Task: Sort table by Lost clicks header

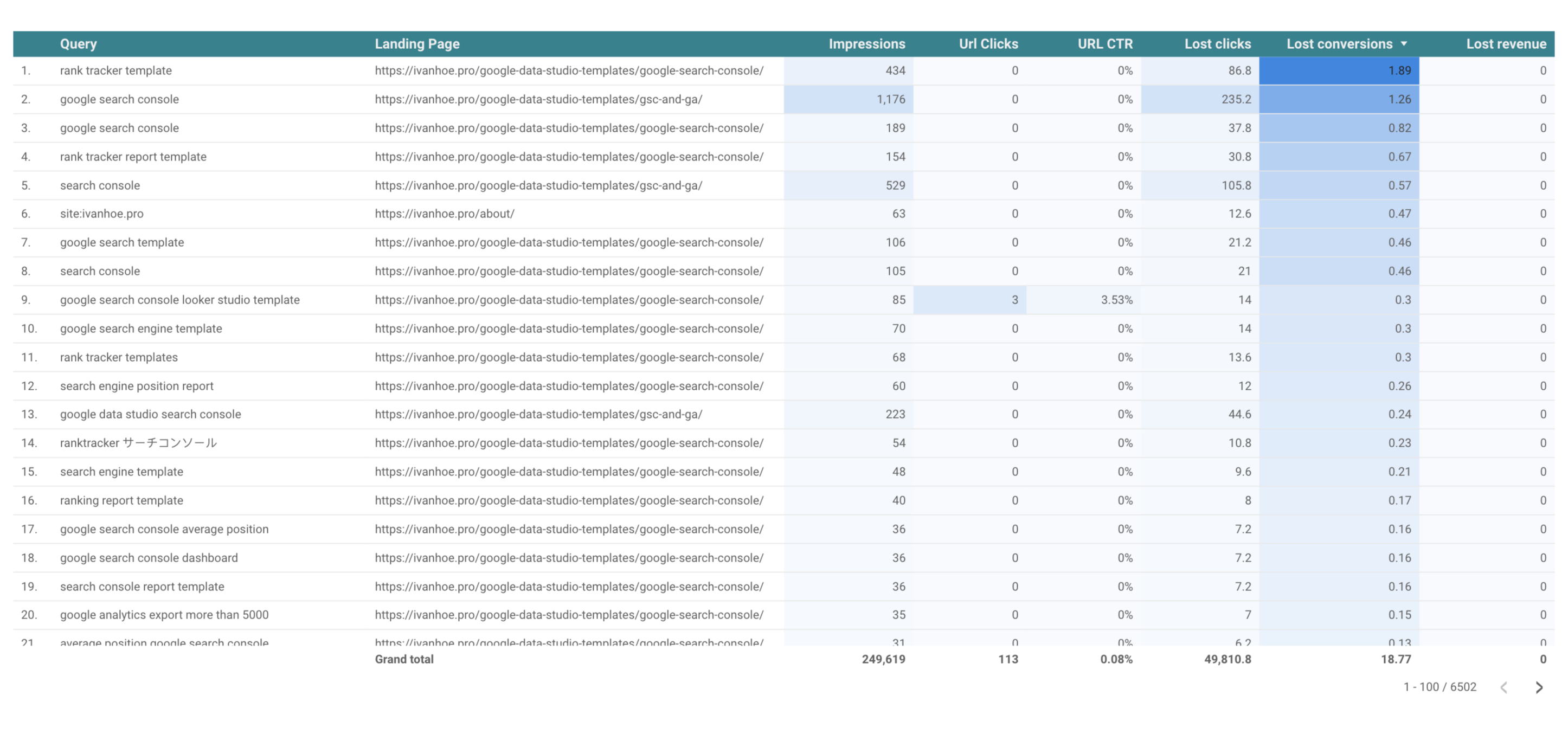Action: pyautogui.click(x=1217, y=44)
